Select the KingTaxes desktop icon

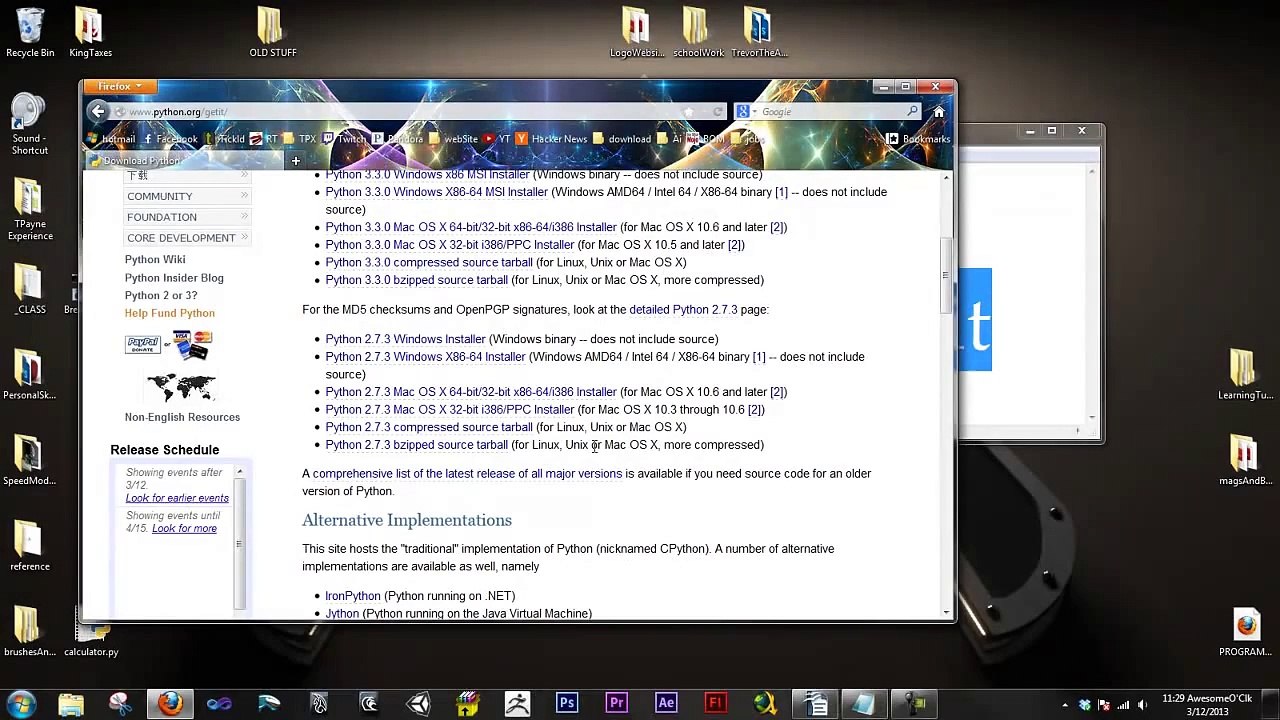click(90, 32)
